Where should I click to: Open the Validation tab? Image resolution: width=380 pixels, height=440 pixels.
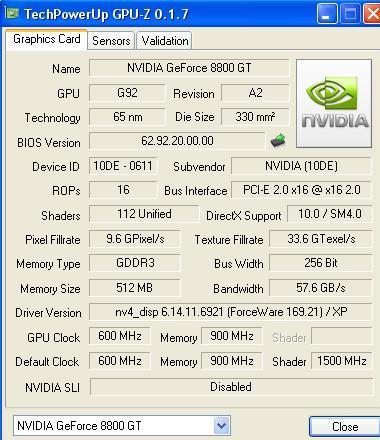[x=164, y=41]
